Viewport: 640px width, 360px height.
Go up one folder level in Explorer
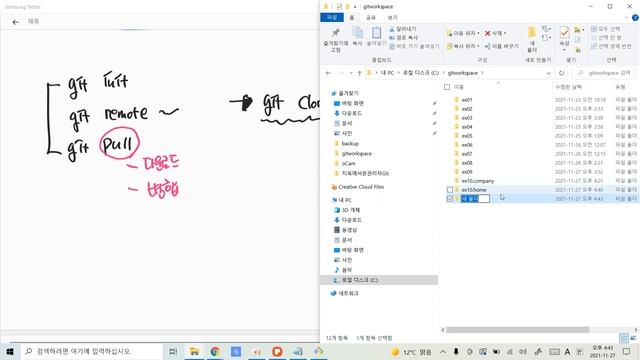359,73
